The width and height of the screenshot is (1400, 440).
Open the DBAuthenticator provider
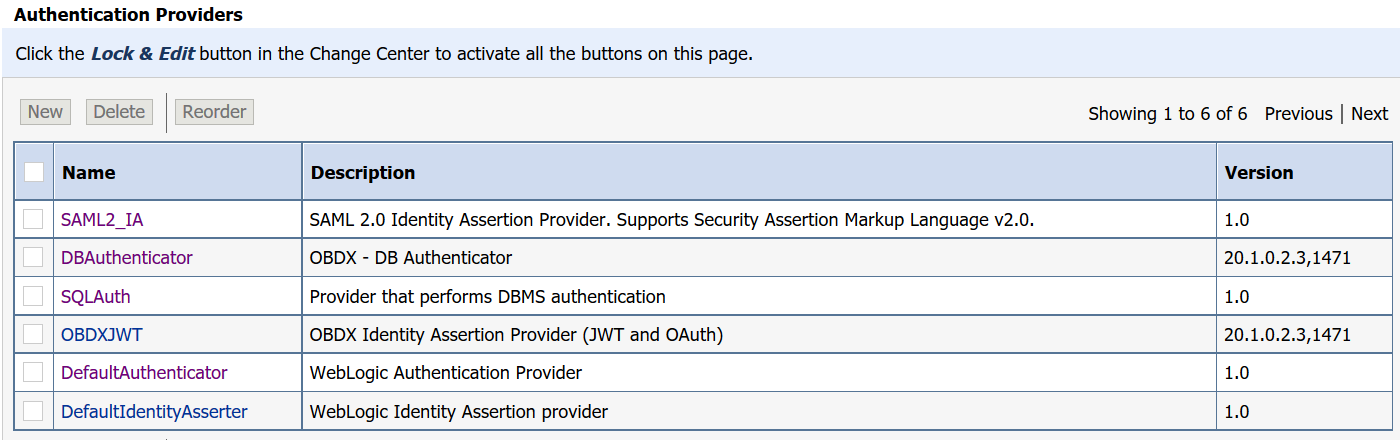pyautogui.click(x=127, y=258)
